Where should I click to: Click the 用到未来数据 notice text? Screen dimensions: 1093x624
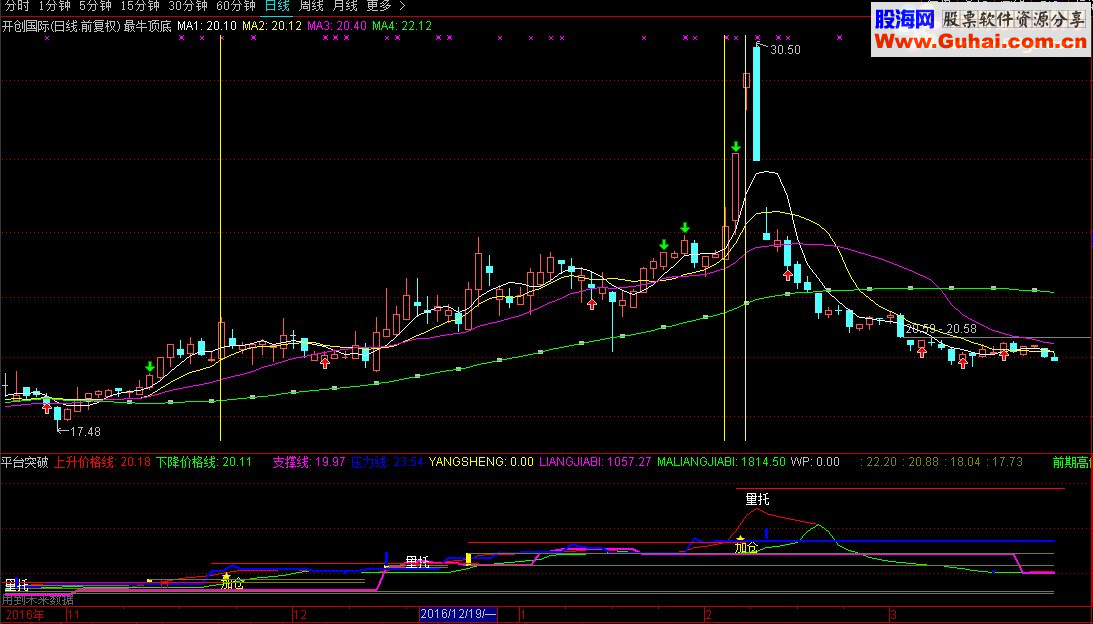(38, 600)
